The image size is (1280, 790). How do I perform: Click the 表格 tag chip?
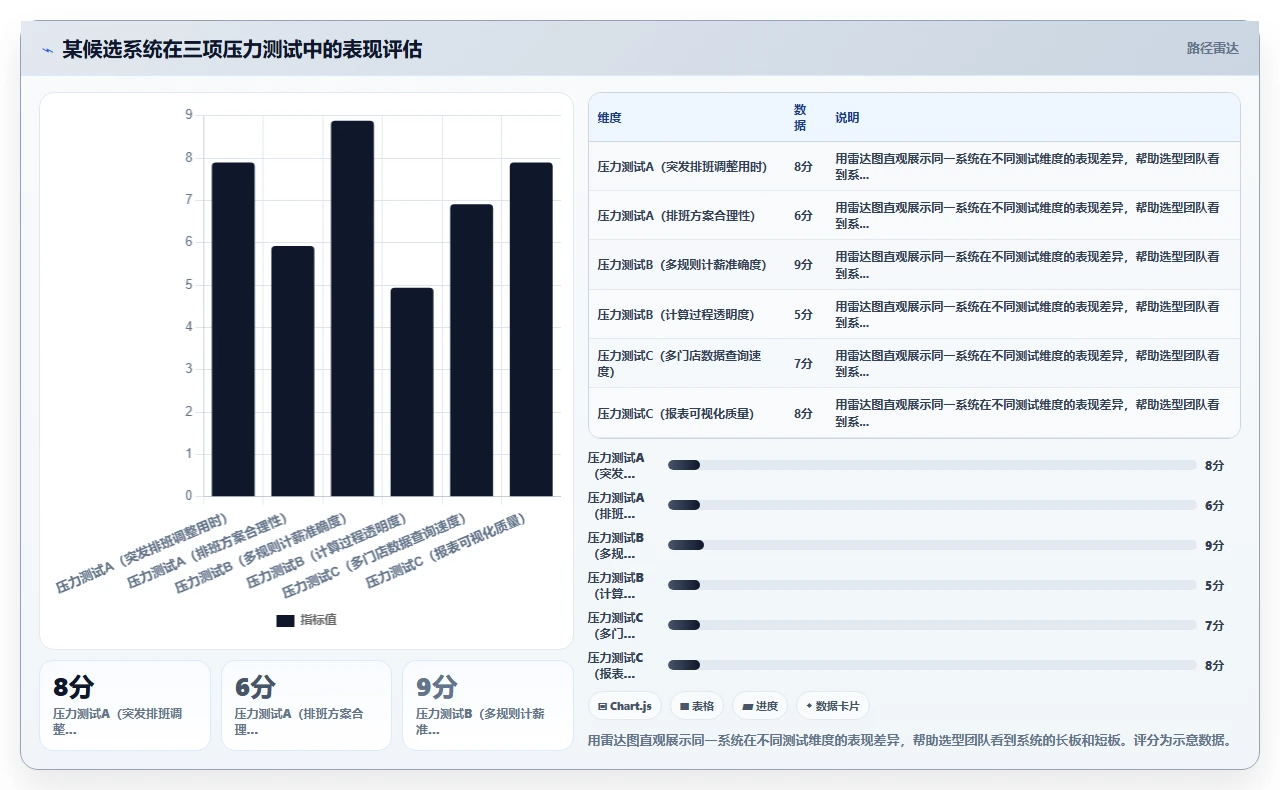point(697,706)
